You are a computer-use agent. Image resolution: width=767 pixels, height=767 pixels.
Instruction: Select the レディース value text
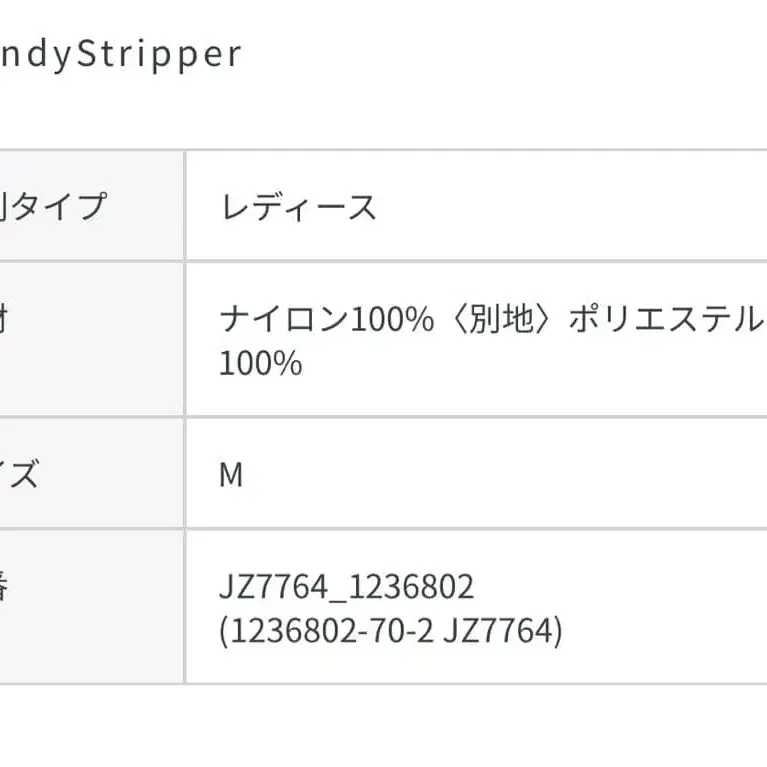click(298, 207)
